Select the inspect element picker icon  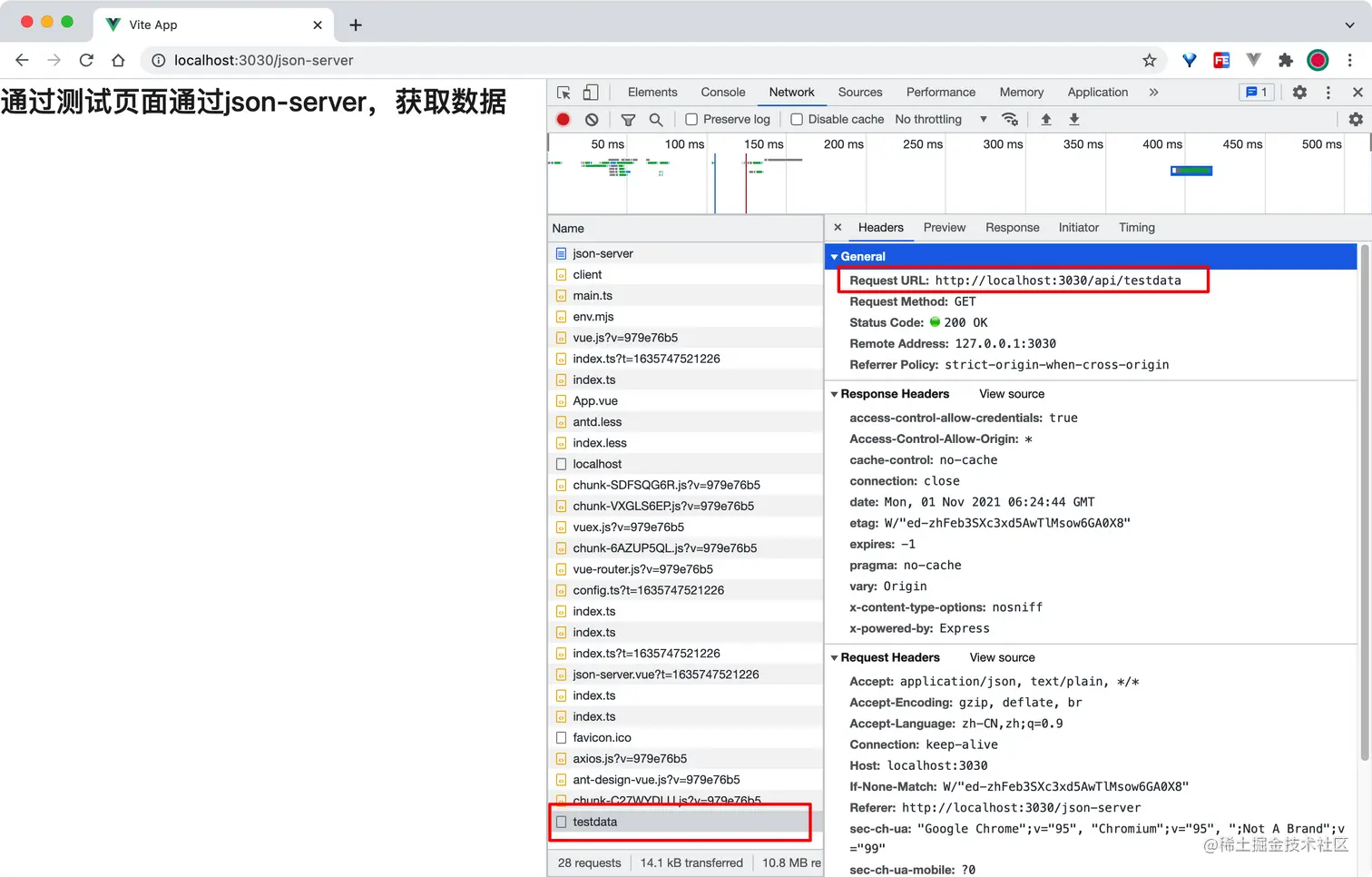[563, 93]
